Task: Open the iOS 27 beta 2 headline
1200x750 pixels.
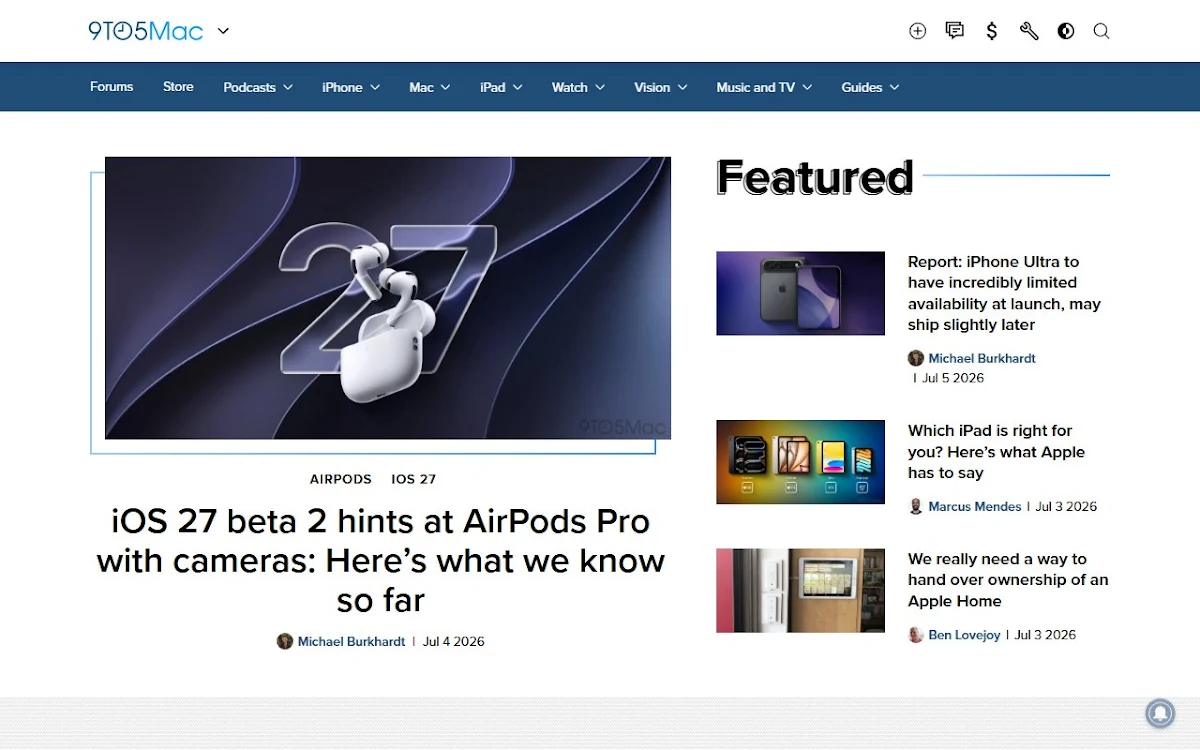Action: [381, 560]
